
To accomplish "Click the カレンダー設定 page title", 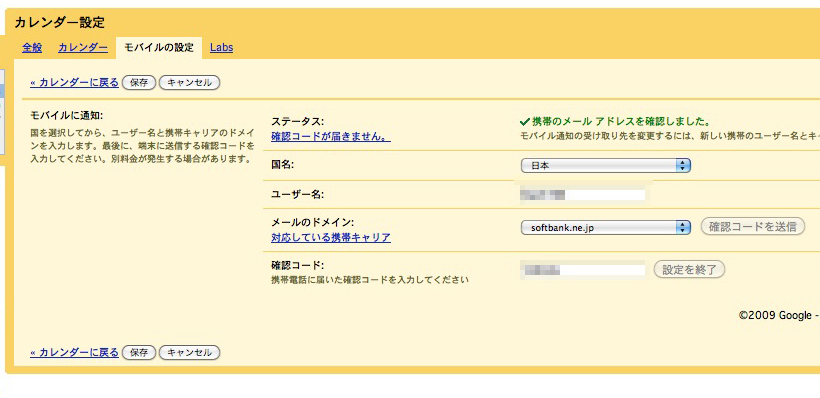I will [x=60, y=22].
